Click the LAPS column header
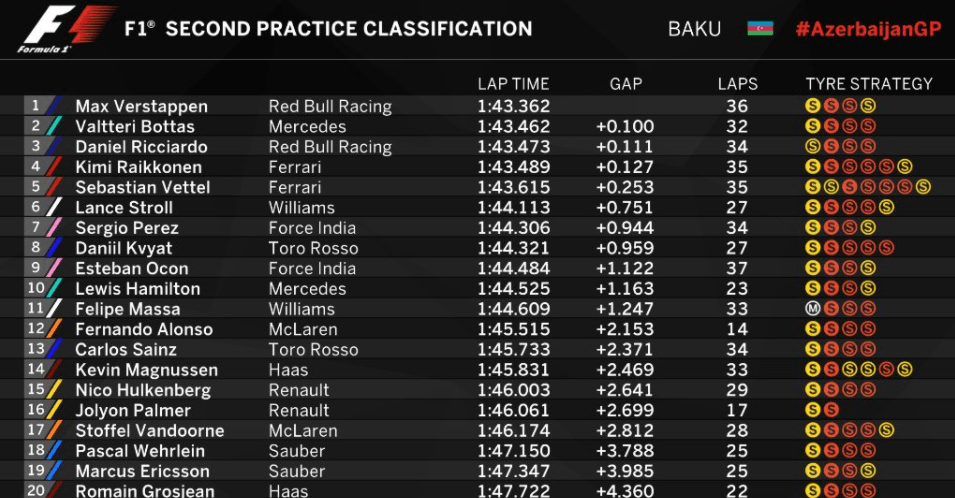This screenshot has height=498, width=955. pyautogui.click(x=738, y=84)
